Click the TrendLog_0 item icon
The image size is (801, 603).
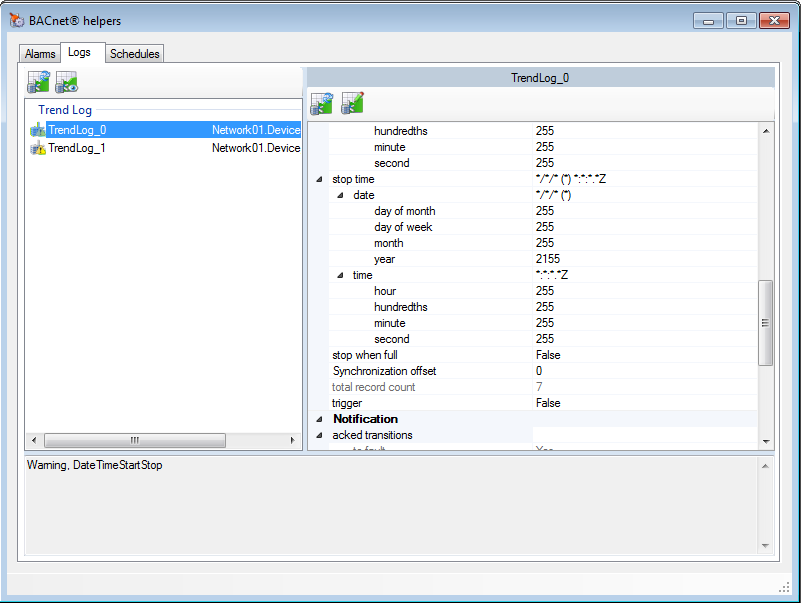38,130
